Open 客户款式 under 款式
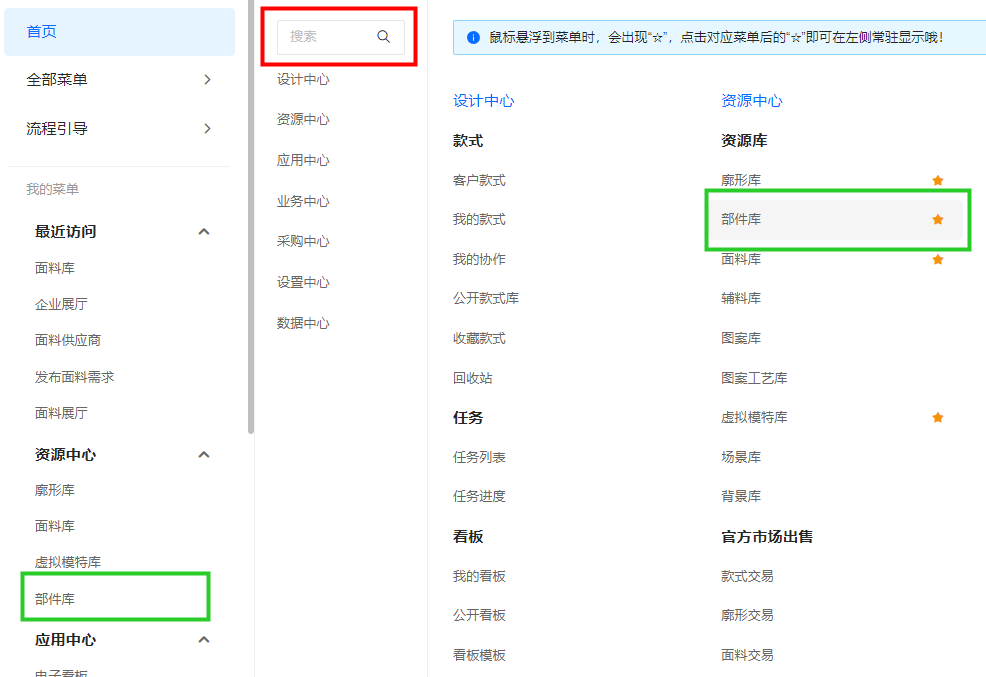The width and height of the screenshot is (986, 677). coord(479,181)
